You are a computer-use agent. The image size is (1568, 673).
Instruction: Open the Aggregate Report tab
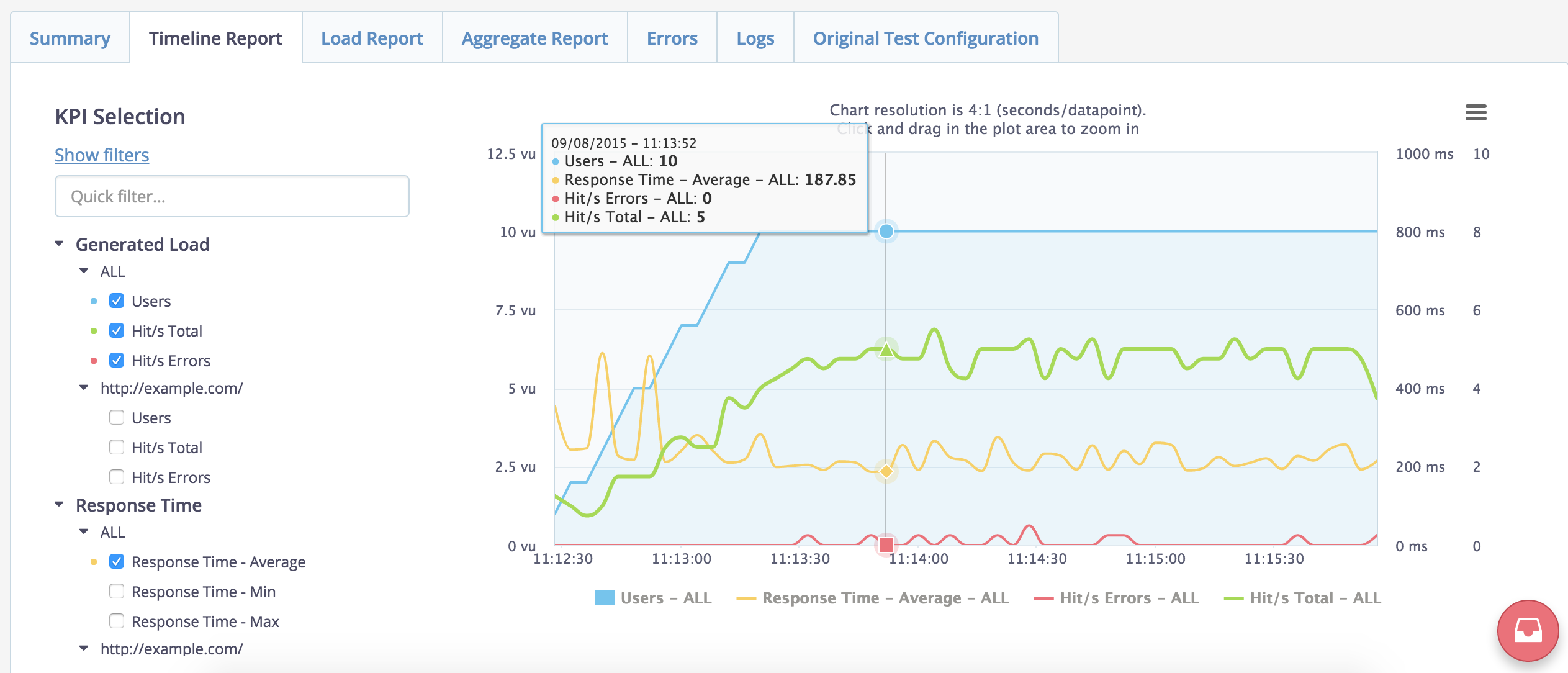[x=534, y=38]
